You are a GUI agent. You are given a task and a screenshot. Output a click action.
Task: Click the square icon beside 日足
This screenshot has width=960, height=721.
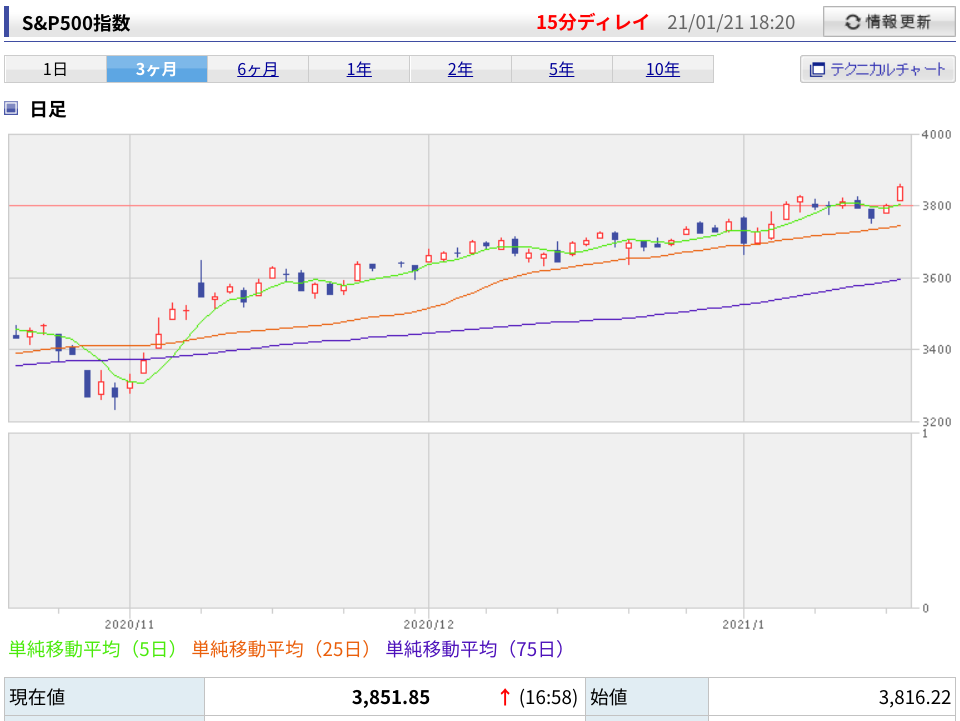tap(11, 109)
